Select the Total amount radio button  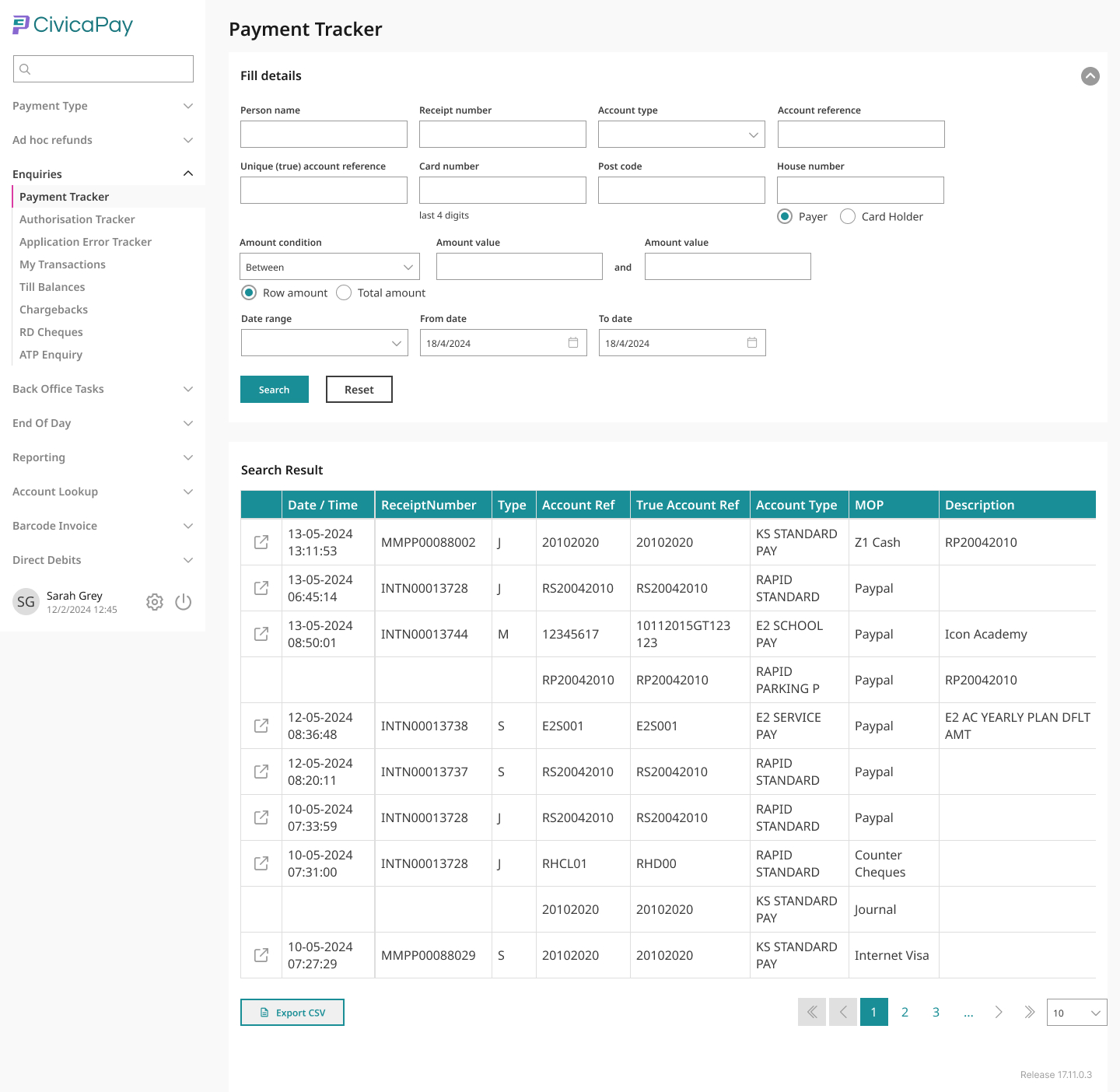(x=344, y=292)
